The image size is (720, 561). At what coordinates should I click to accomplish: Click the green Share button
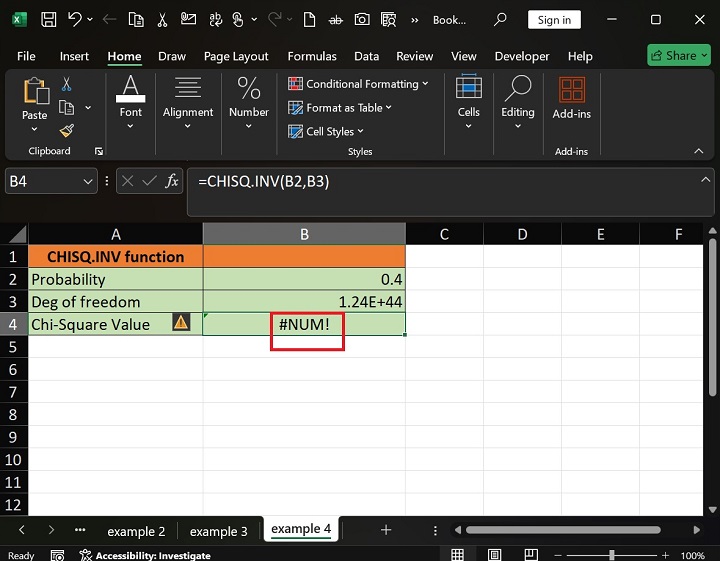point(678,56)
